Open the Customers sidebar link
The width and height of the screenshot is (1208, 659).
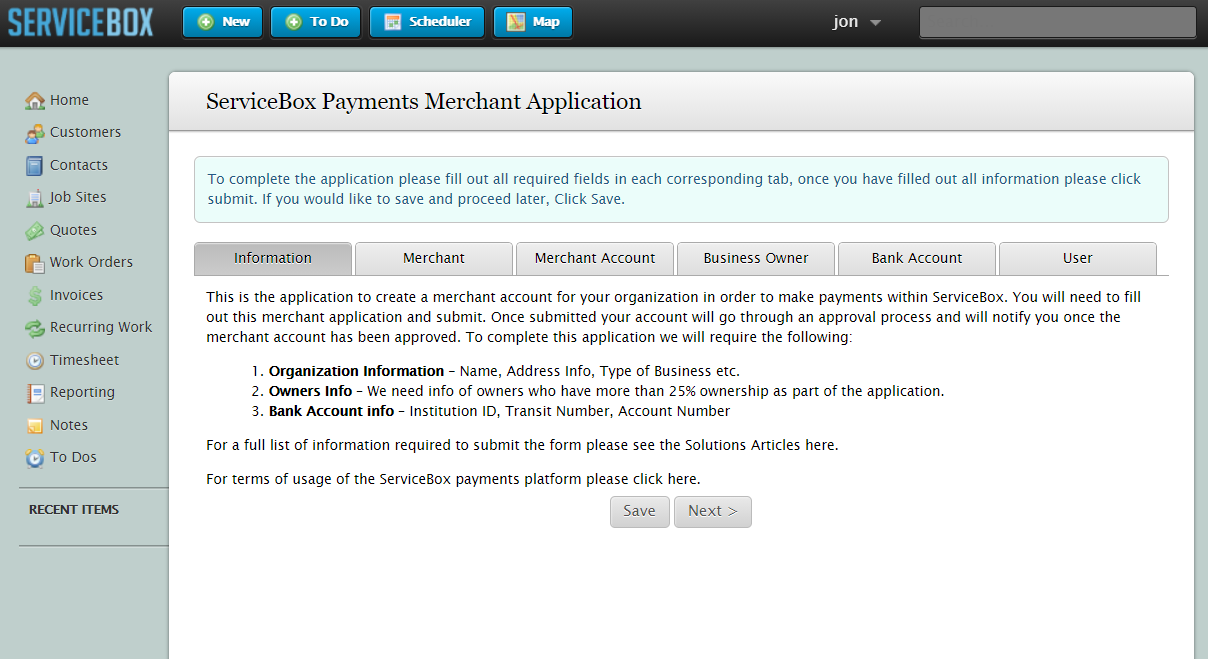(85, 132)
